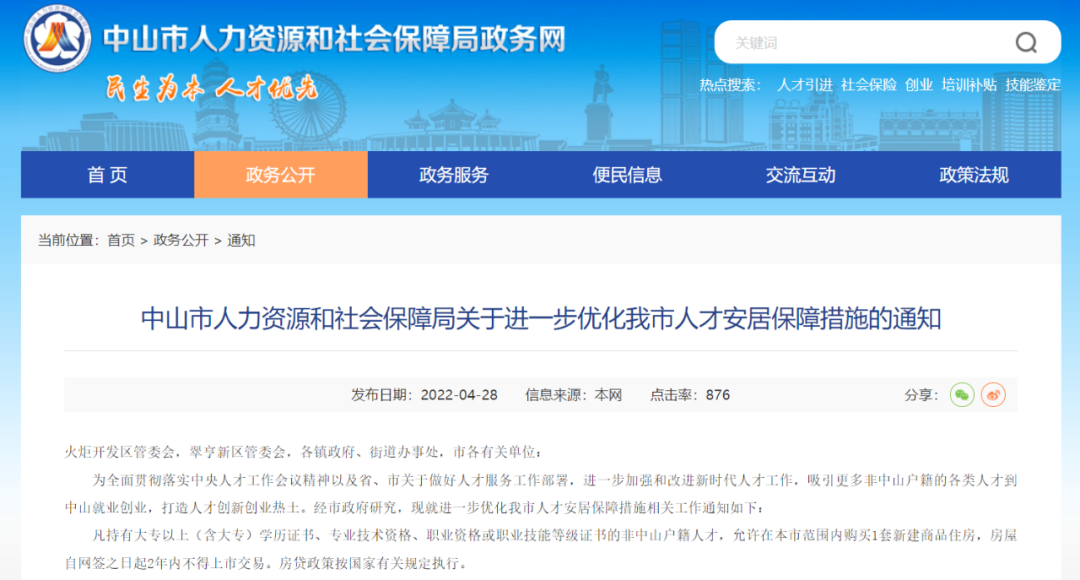
Task: Click 政务公开 in the breadcrumb trail
Action: (181, 240)
